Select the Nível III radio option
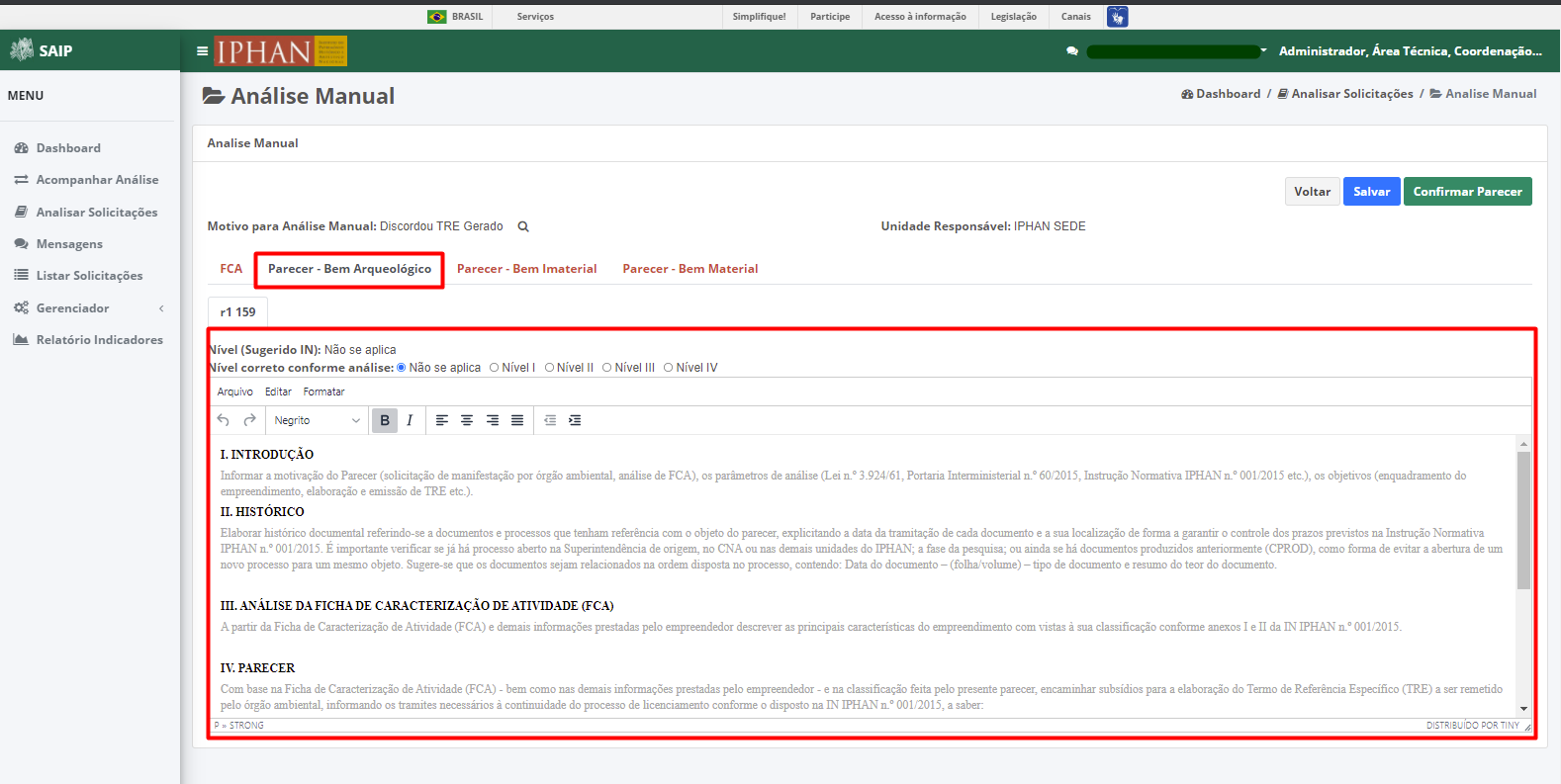 pos(606,368)
